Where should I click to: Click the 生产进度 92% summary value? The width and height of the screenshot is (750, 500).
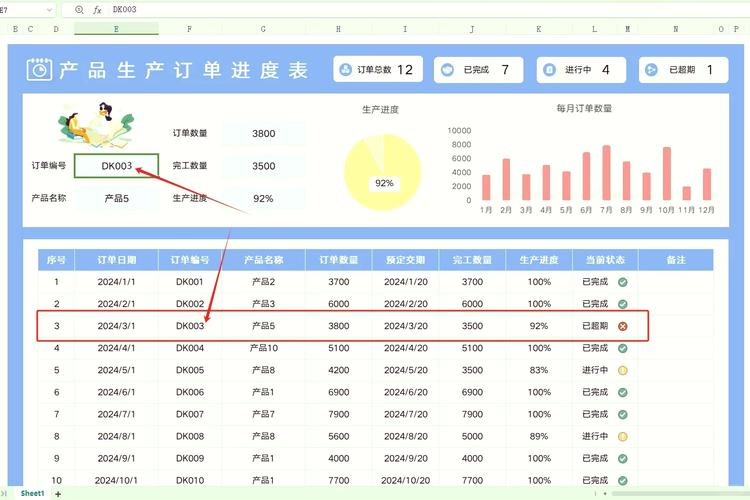click(x=264, y=199)
